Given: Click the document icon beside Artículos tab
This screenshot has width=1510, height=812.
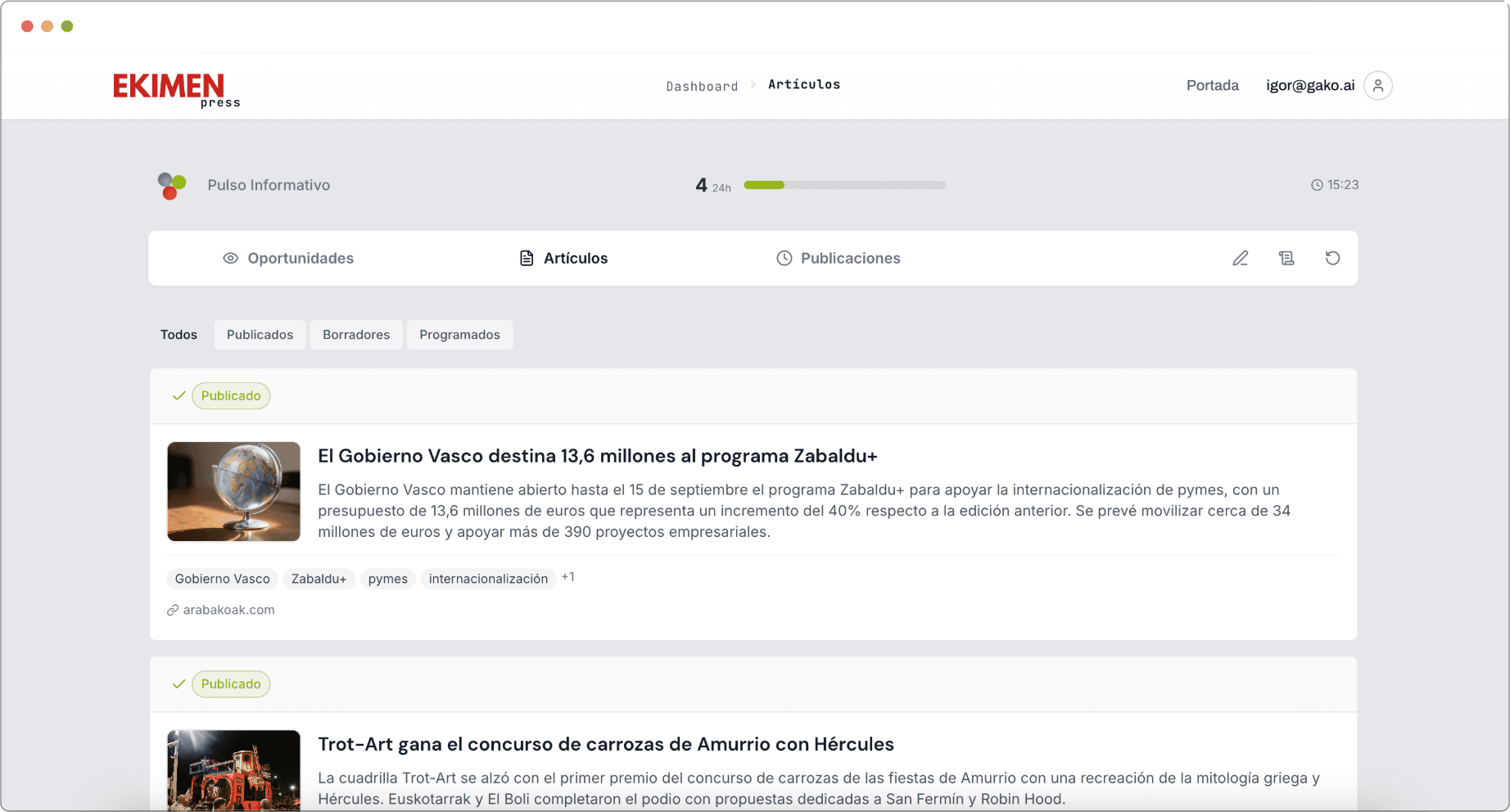Looking at the screenshot, I should [527, 259].
